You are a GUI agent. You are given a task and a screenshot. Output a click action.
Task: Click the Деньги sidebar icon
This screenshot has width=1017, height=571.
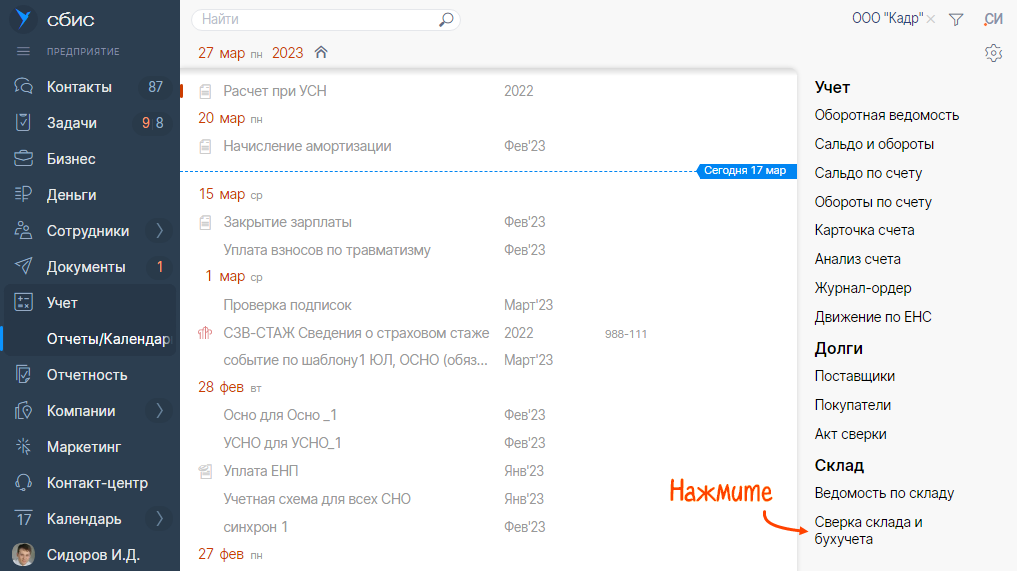[24, 195]
